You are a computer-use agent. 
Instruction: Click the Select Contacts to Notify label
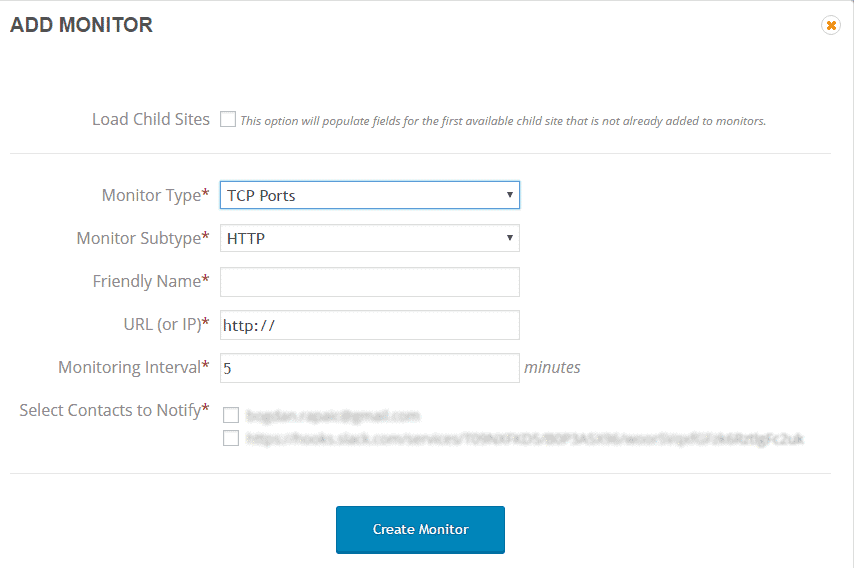pyautogui.click(x=114, y=410)
